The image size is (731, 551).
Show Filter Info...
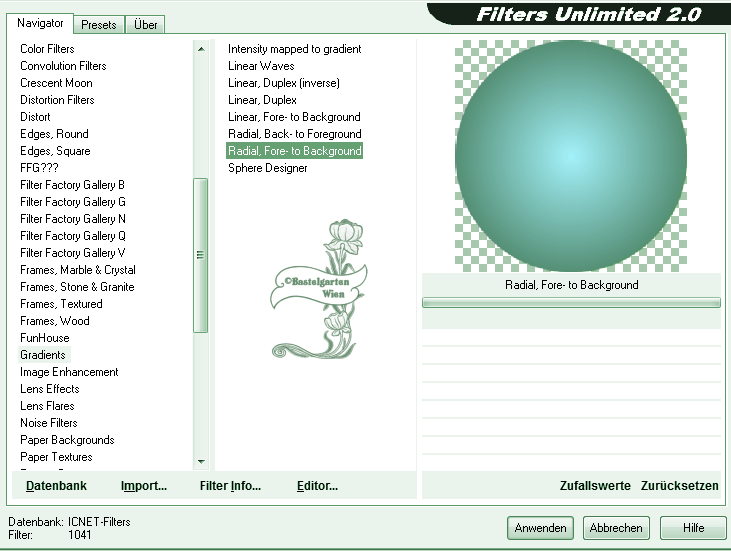[x=230, y=486]
